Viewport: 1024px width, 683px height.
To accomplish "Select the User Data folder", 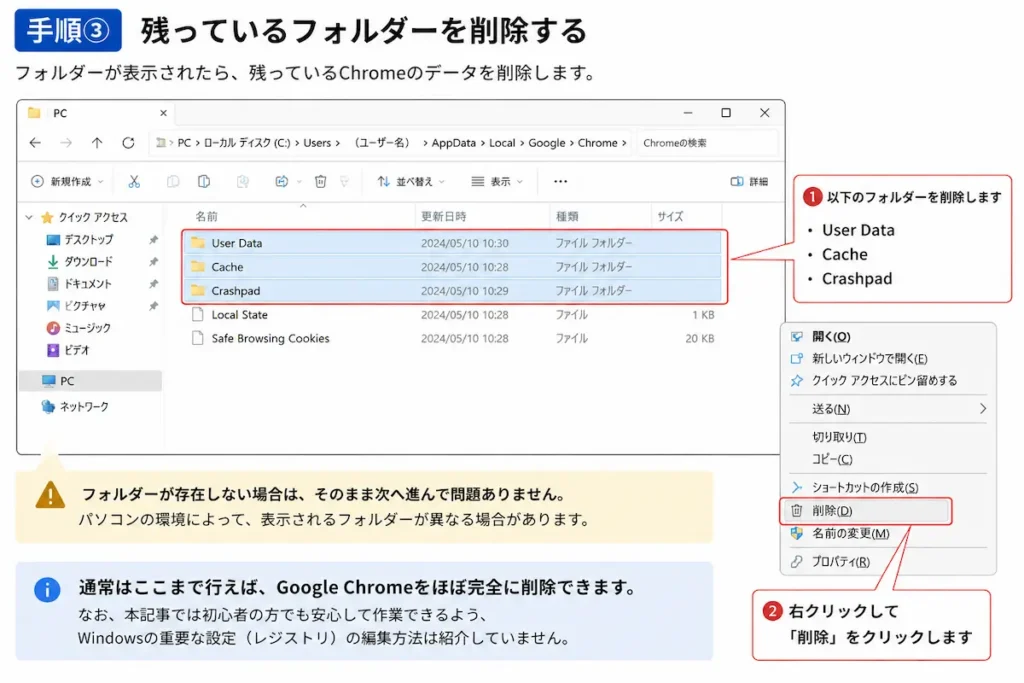I will point(453,243).
